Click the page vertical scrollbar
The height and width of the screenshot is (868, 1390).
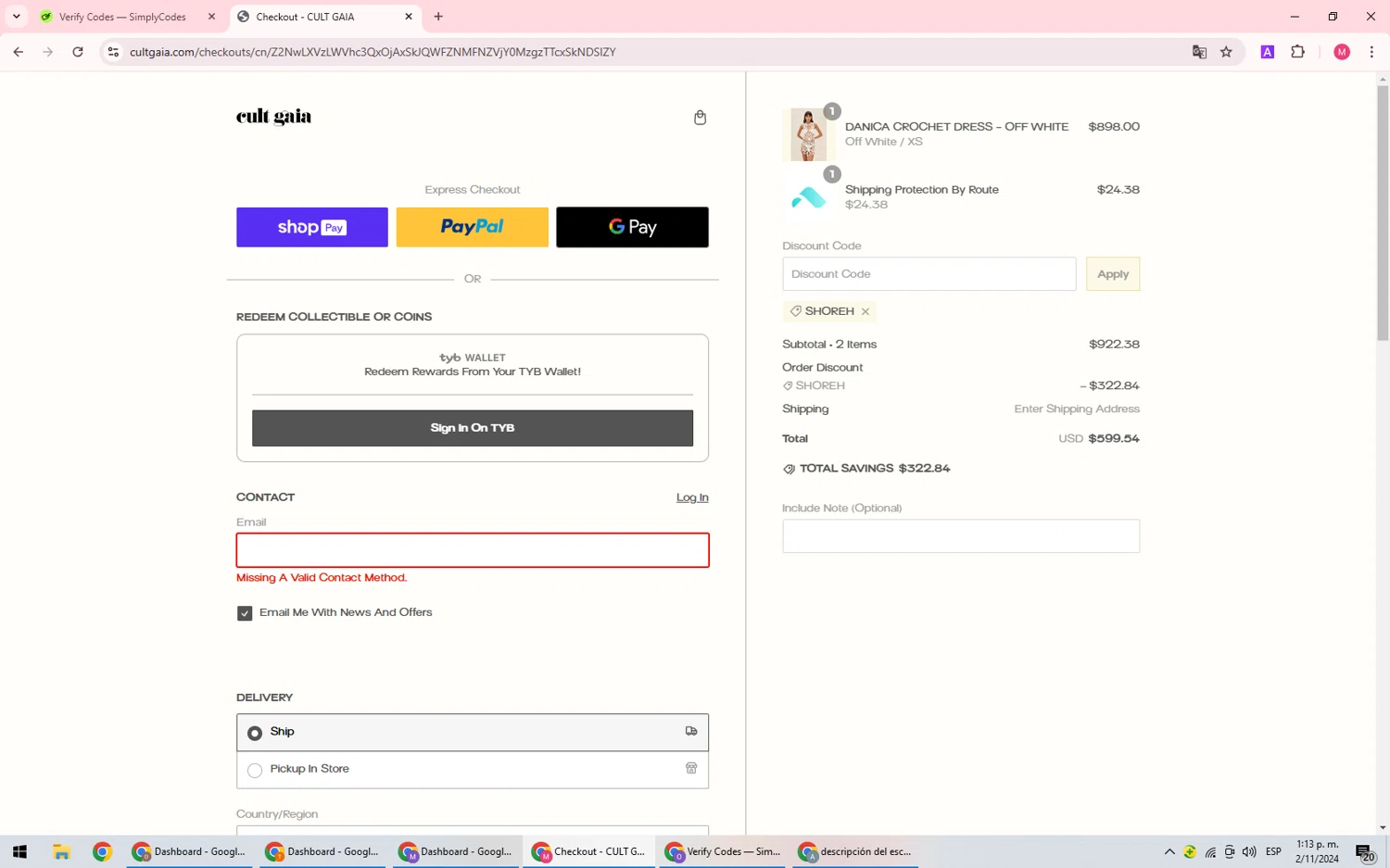[x=1383, y=214]
